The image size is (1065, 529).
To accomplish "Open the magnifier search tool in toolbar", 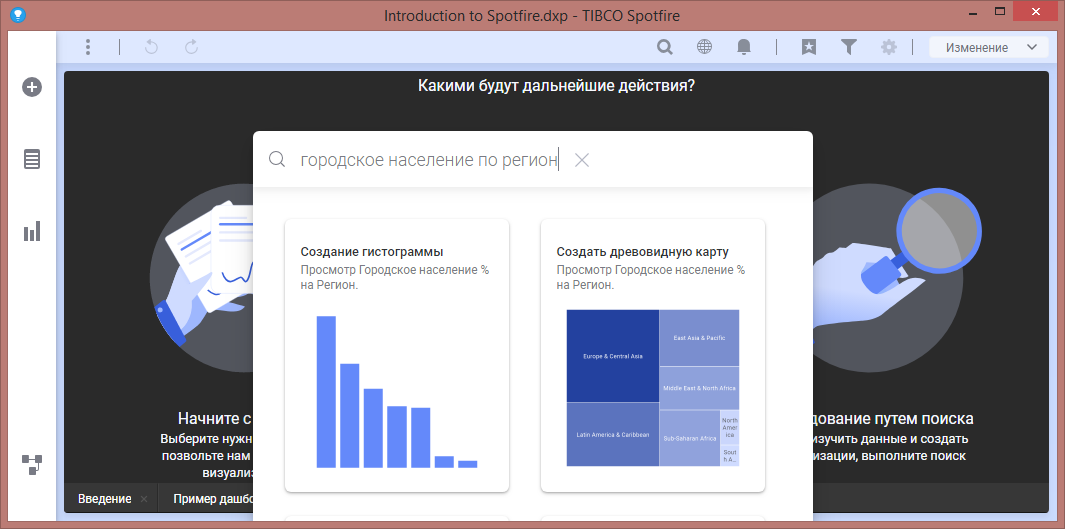I will pos(665,47).
